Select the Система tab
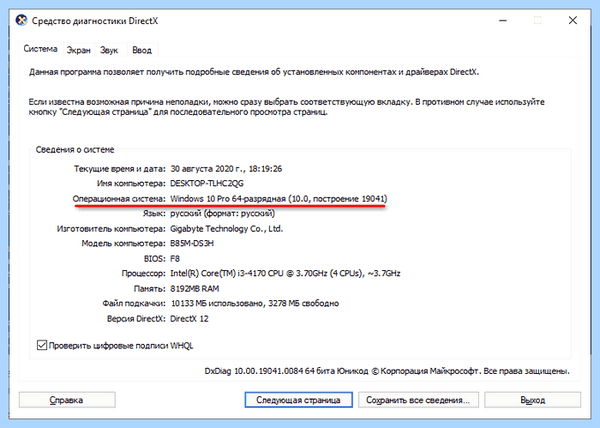This screenshot has width=600, height=428. [41, 49]
